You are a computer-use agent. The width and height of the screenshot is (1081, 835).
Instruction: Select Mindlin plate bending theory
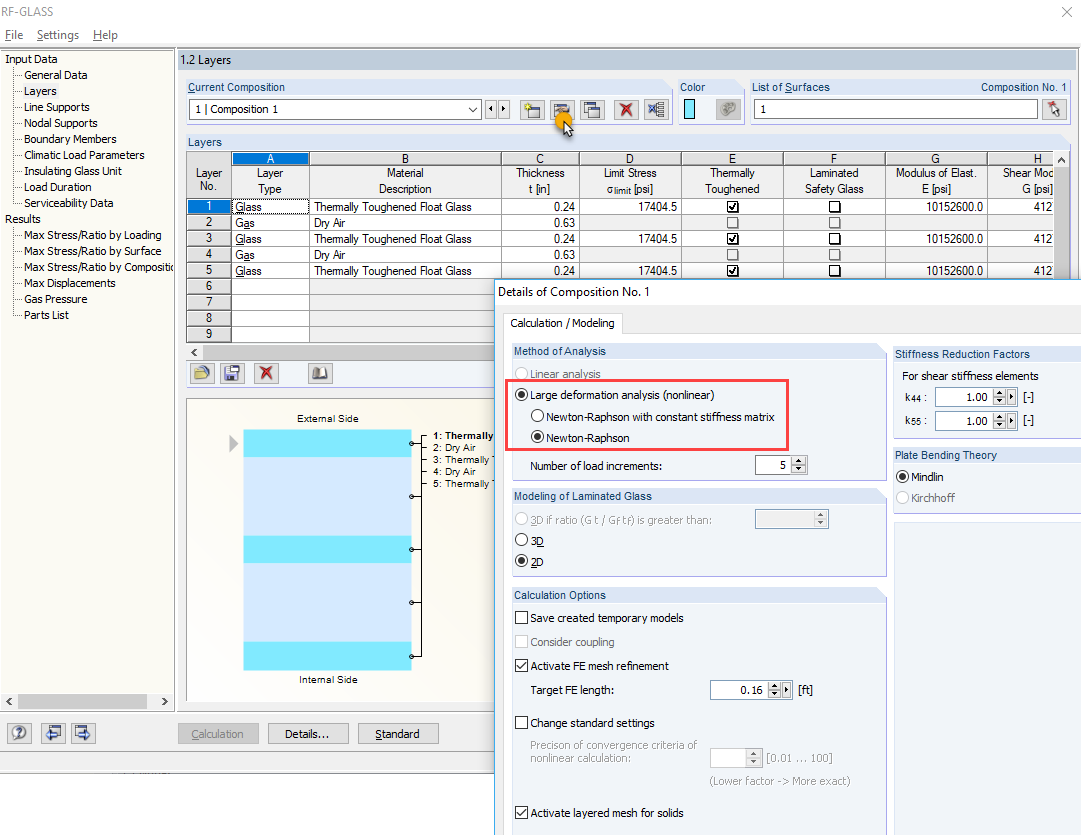pos(902,476)
